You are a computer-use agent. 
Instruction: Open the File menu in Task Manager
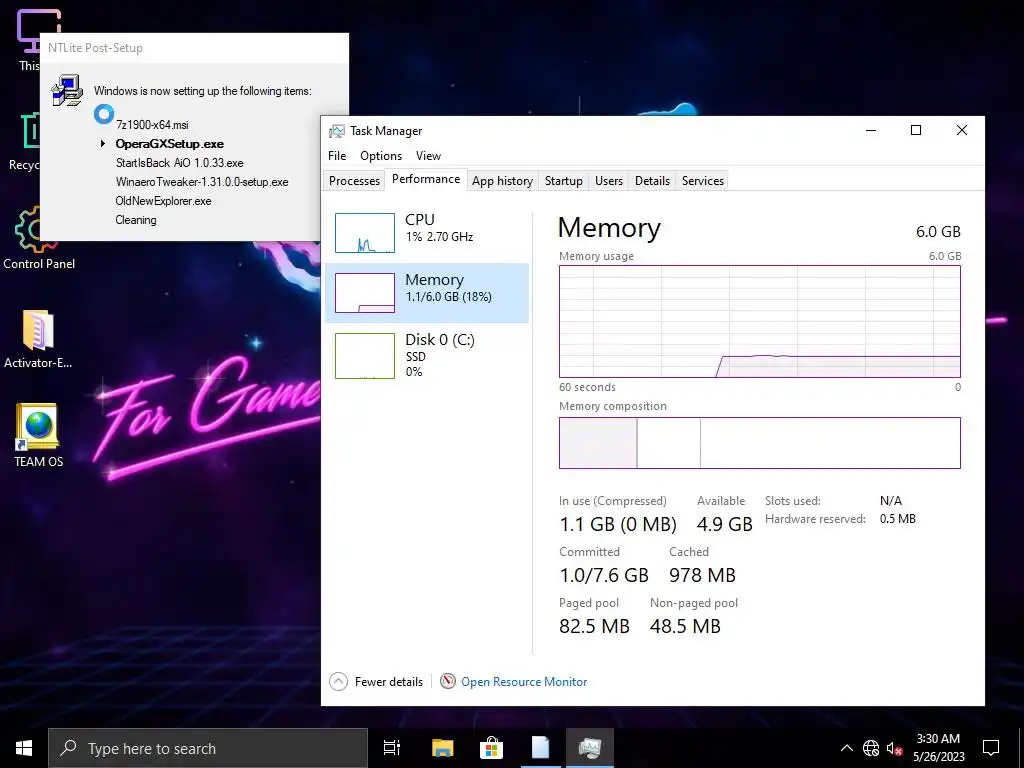click(337, 155)
